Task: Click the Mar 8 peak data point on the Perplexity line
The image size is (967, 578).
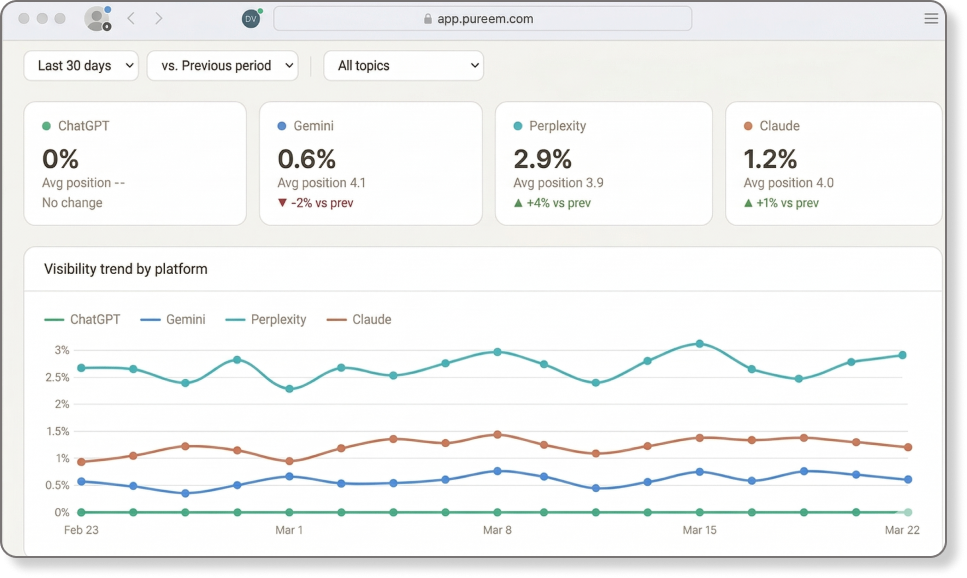Action: click(x=497, y=351)
